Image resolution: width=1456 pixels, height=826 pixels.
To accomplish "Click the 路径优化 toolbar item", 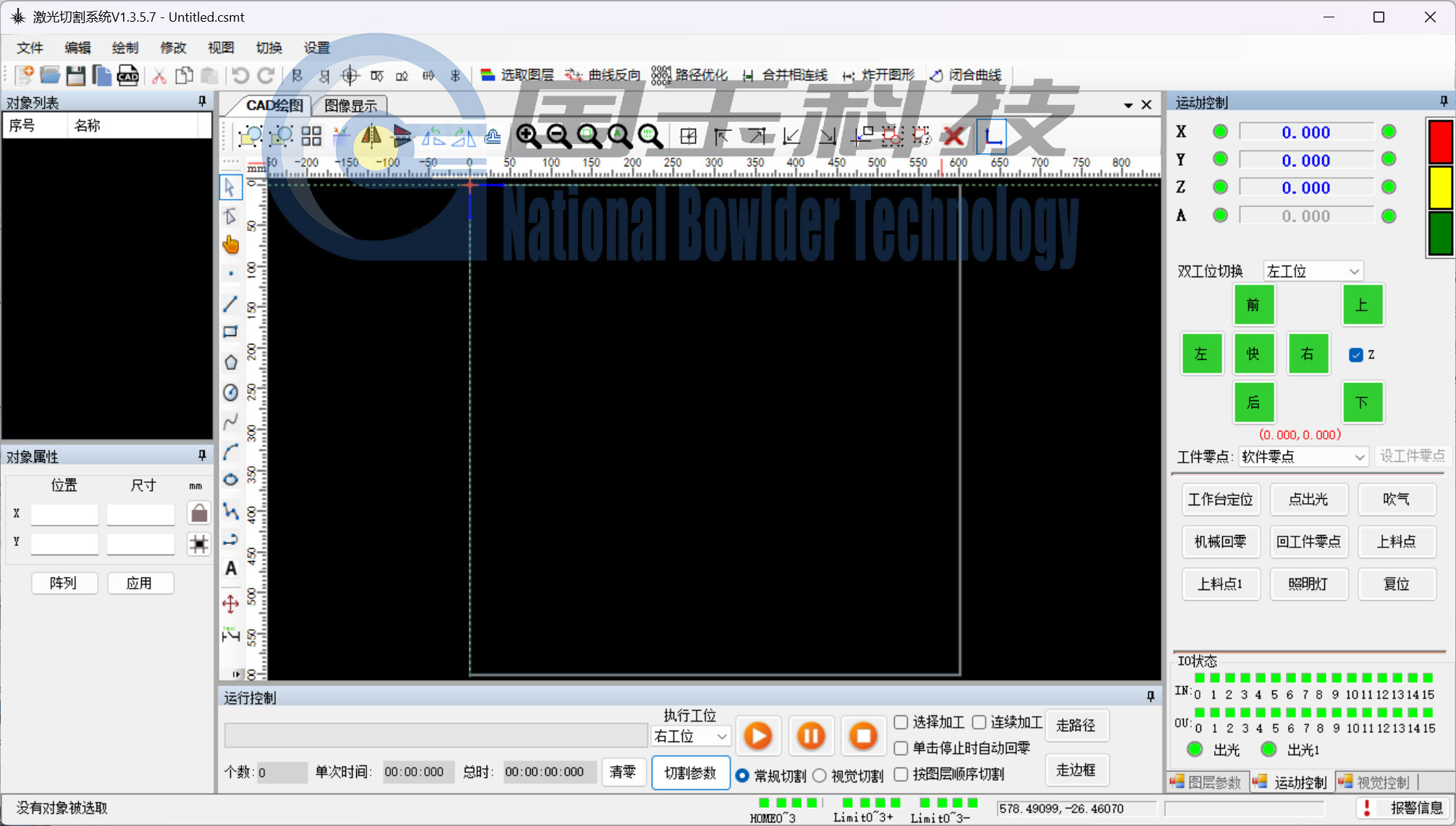I will pyautogui.click(x=689, y=75).
